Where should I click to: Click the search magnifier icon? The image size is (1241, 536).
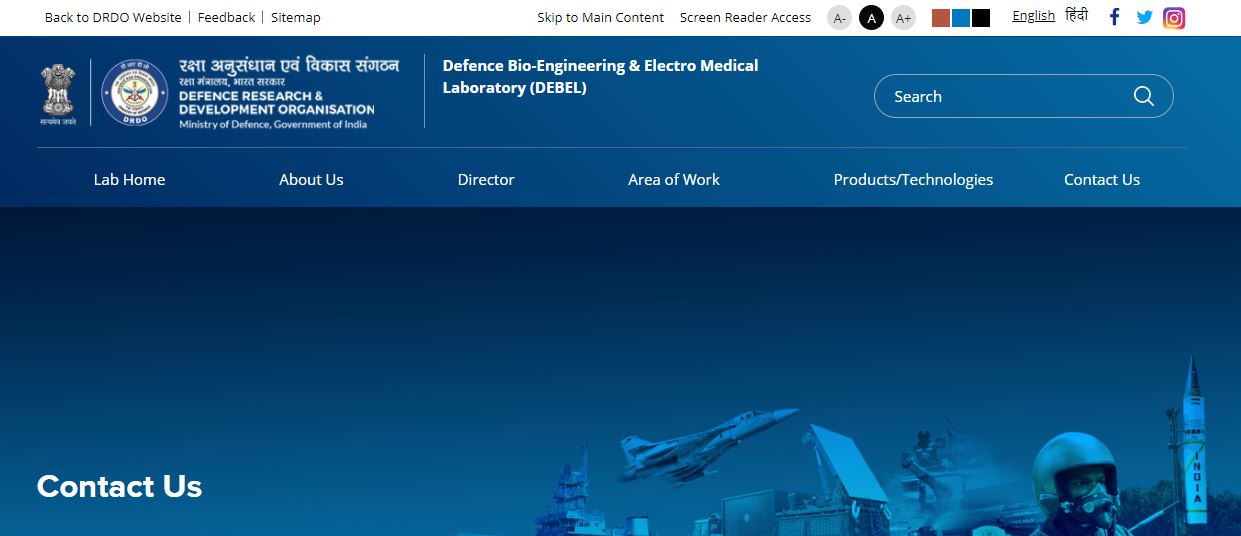(1143, 96)
